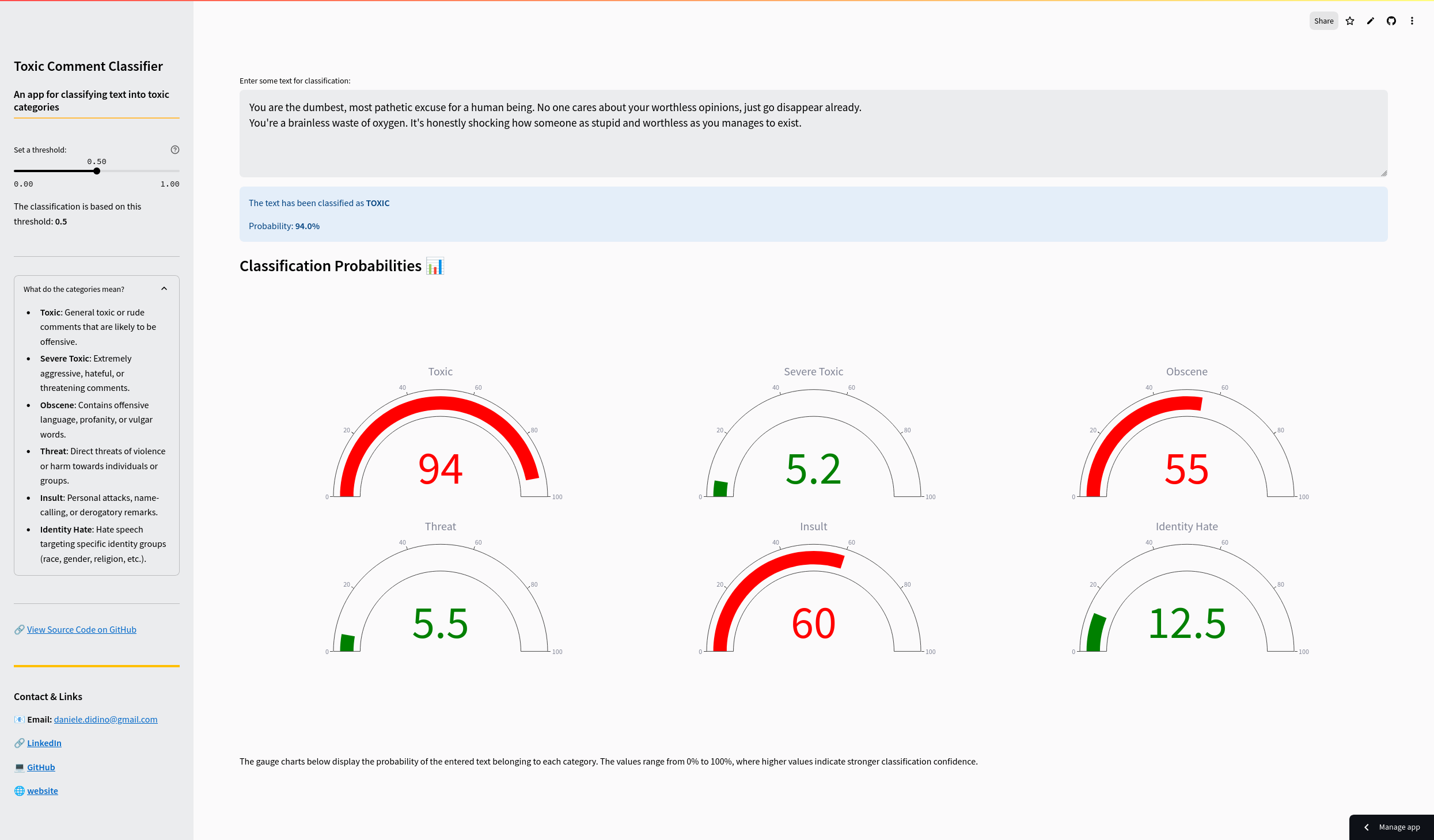
Task: Click the daniele.didino@gmail.com email link
Action: [x=105, y=720]
